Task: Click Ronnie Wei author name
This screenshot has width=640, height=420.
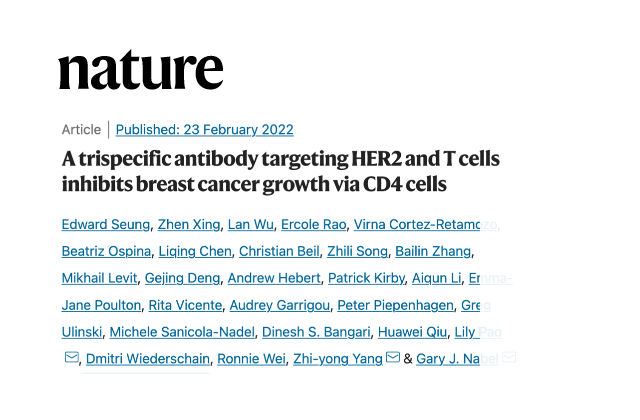Action: pyautogui.click(x=251, y=359)
